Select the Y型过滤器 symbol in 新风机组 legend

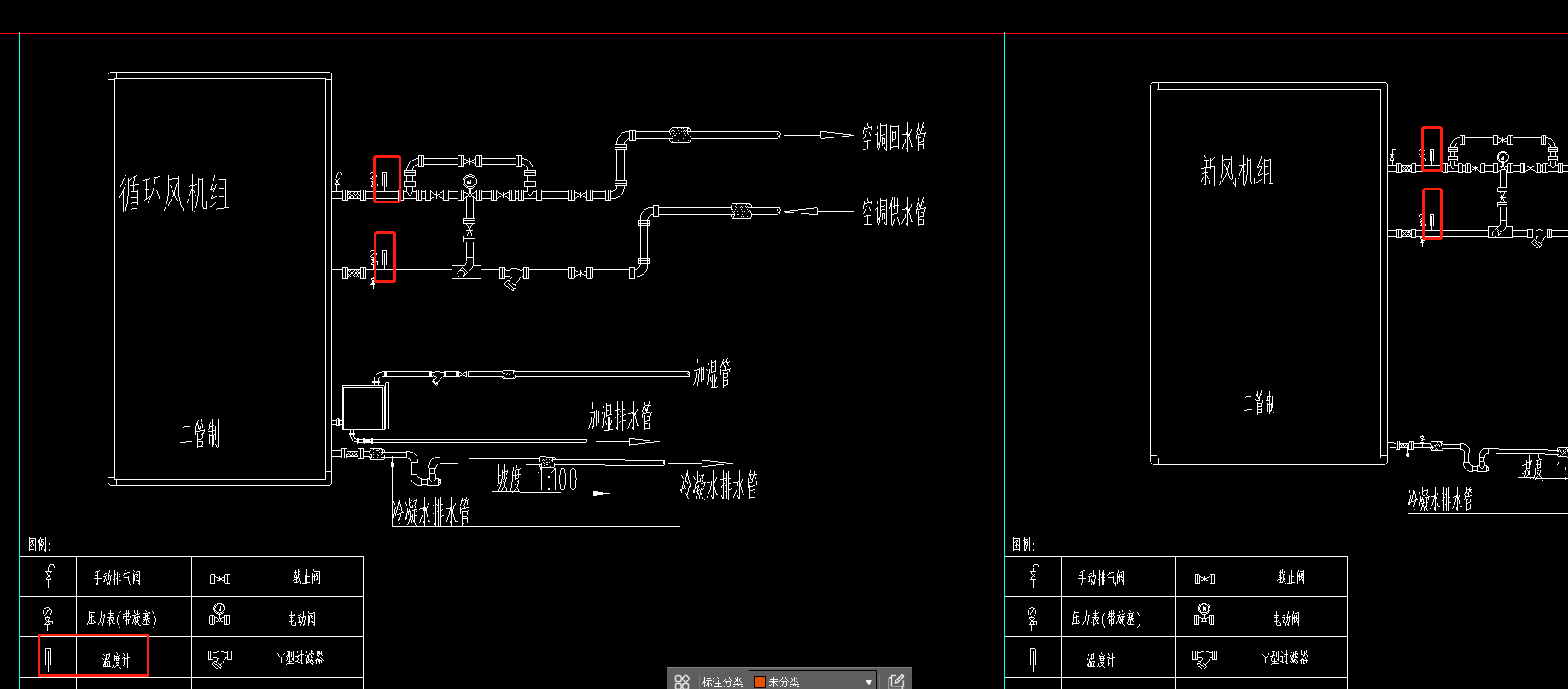[1204, 658]
